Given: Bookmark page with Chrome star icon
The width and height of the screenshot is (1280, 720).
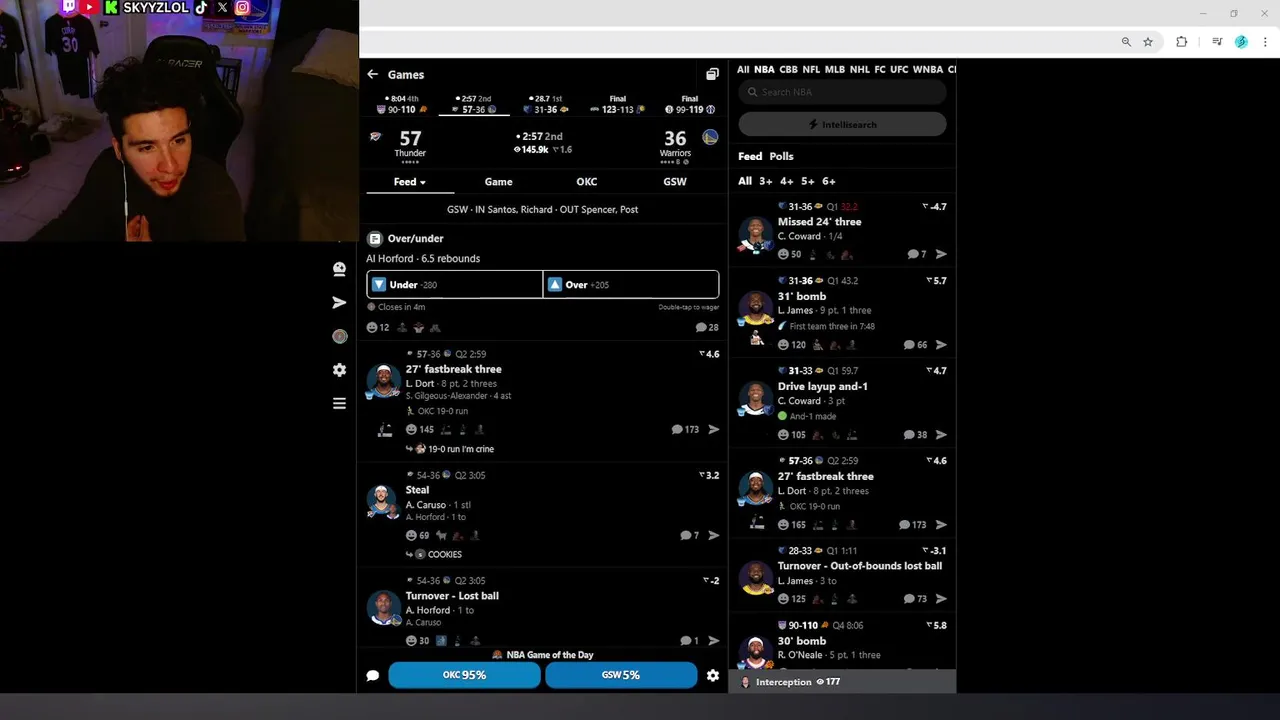Looking at the screenshot, I should (x=1148, y=42).
